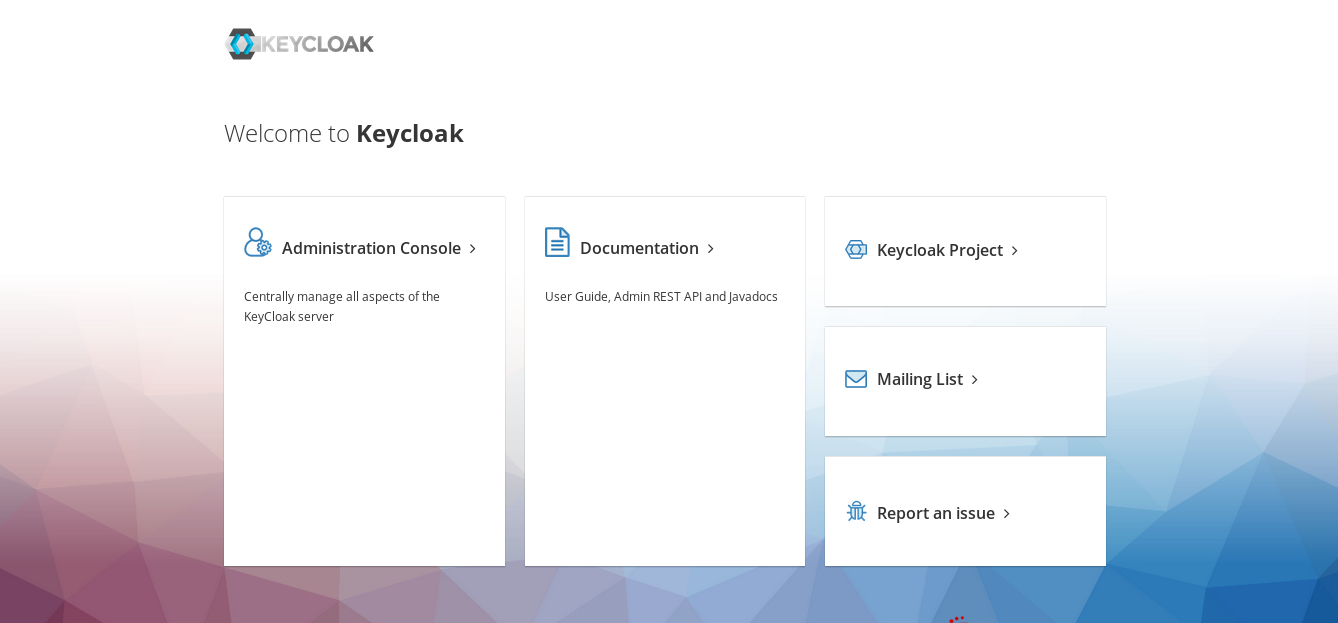
Task: Click the chevron next to Mailing List
Action: pos(974,380)
